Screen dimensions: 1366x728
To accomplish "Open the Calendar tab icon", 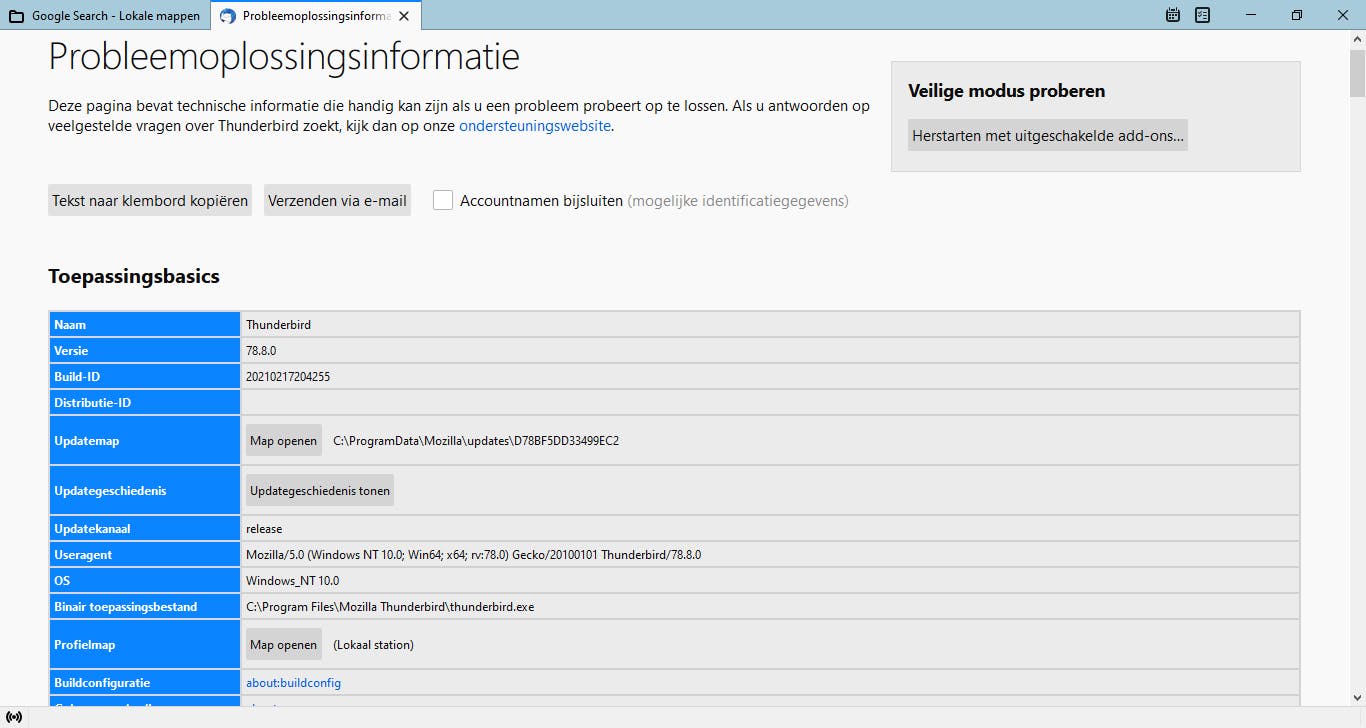I will coord(1174,15).
